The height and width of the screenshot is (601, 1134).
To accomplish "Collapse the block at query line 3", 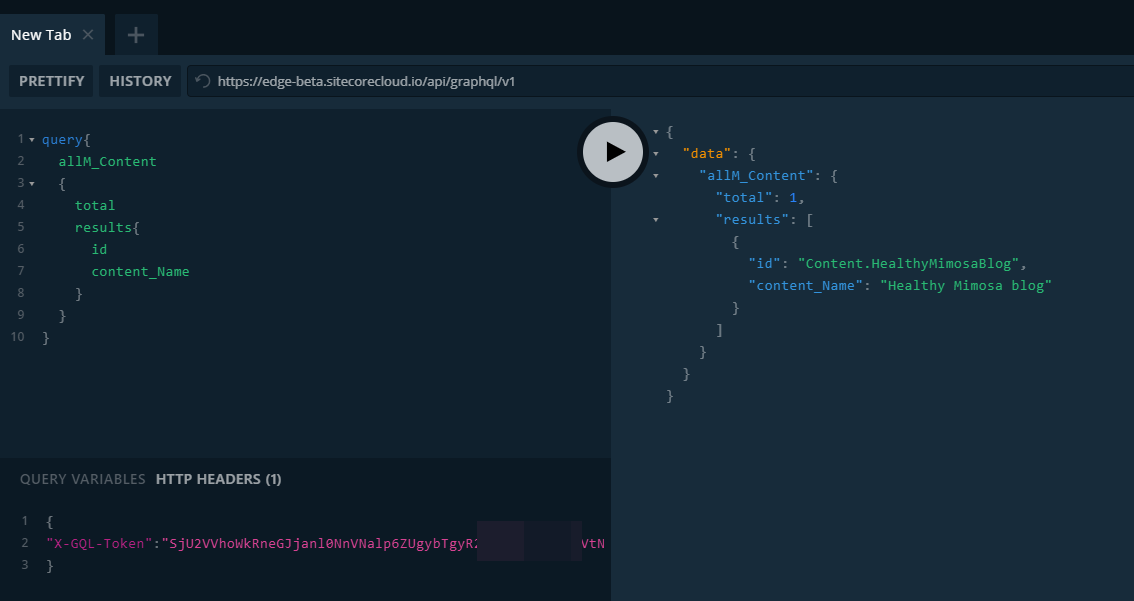I will click(x=32, y=184).
